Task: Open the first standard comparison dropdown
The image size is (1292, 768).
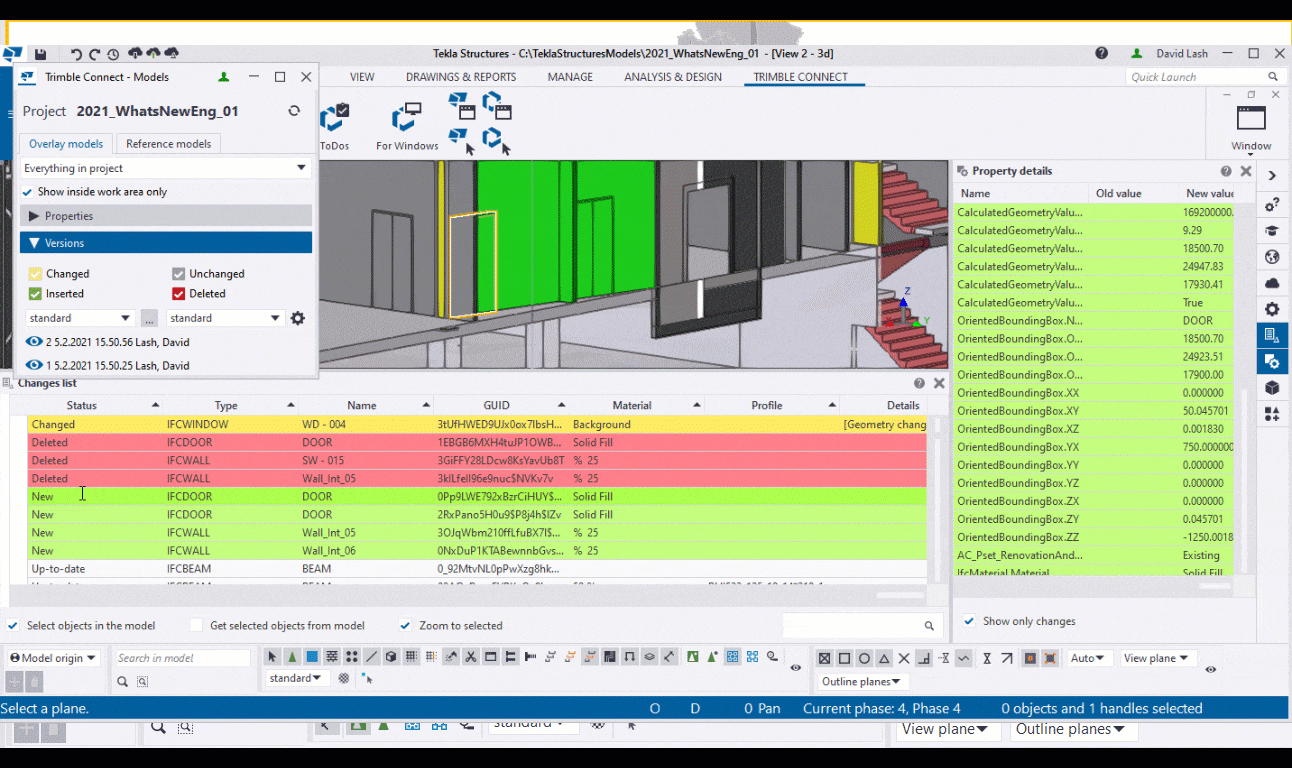Action: pyautogui.click(x=80, y=318)
